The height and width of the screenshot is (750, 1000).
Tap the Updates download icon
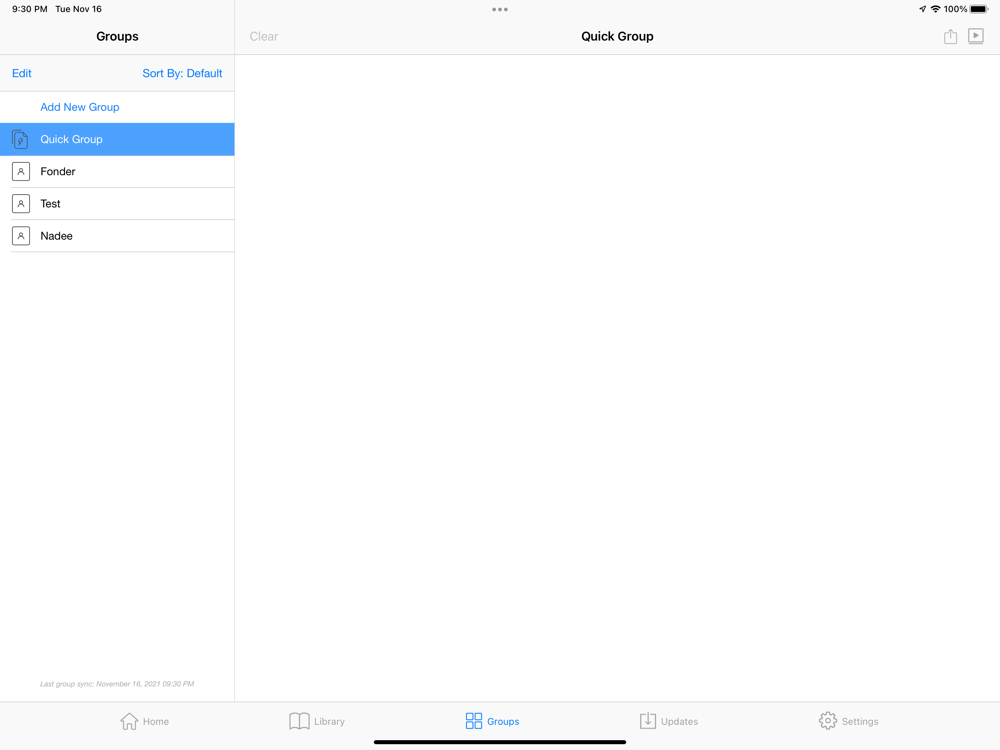pos(648,721)
